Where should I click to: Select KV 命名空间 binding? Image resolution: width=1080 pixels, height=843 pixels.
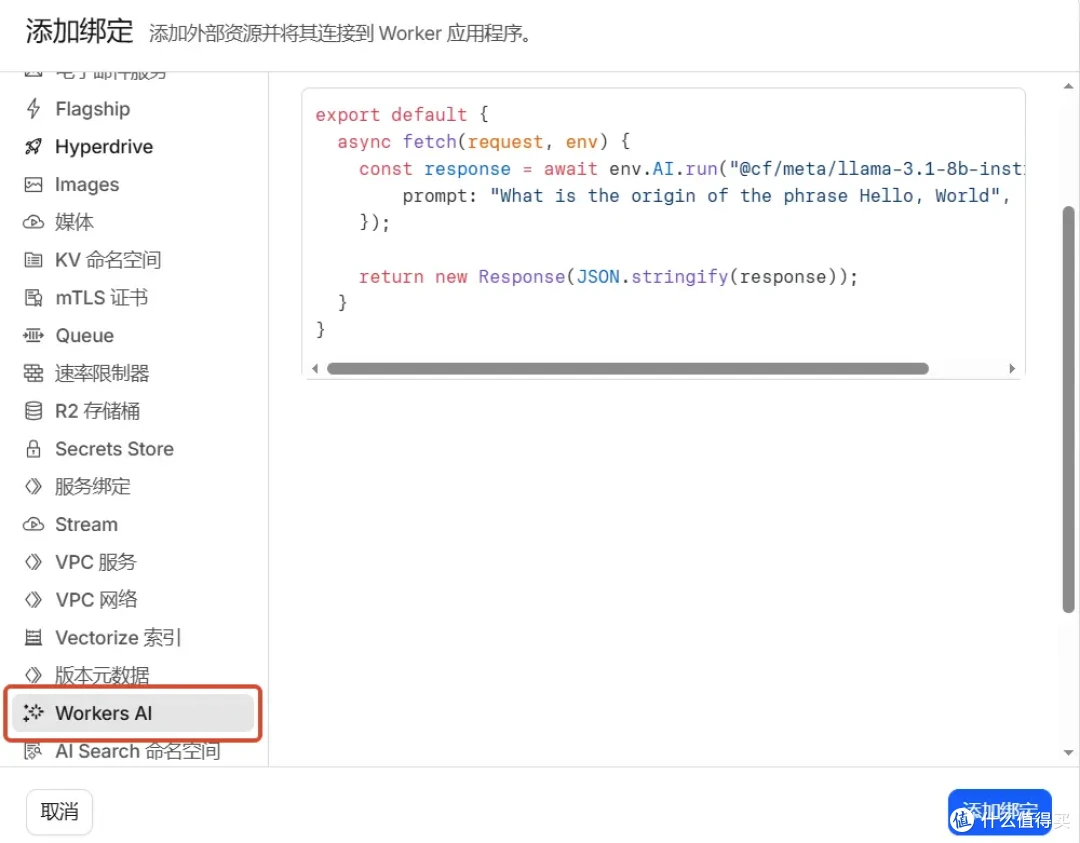(x=134, y=260)
